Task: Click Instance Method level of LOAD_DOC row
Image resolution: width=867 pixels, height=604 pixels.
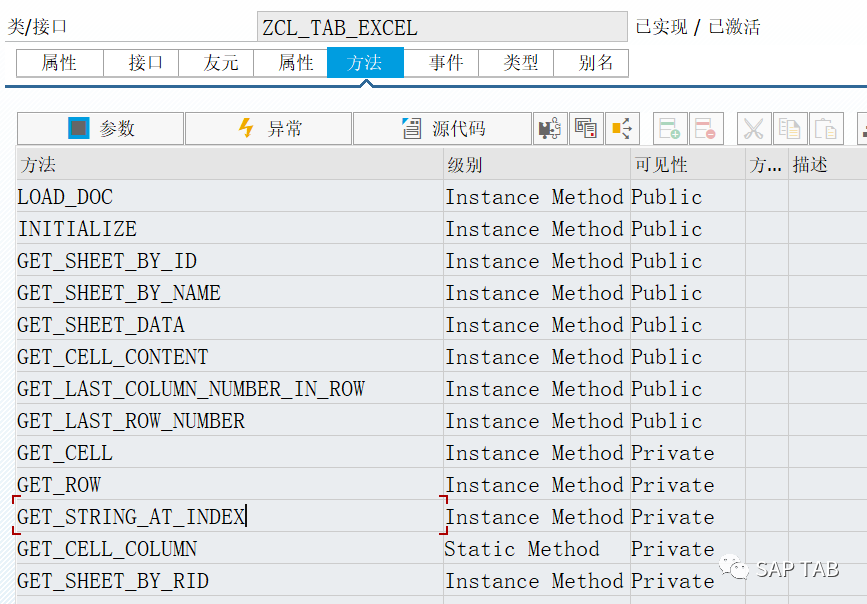Action: [x=537, y=197]
